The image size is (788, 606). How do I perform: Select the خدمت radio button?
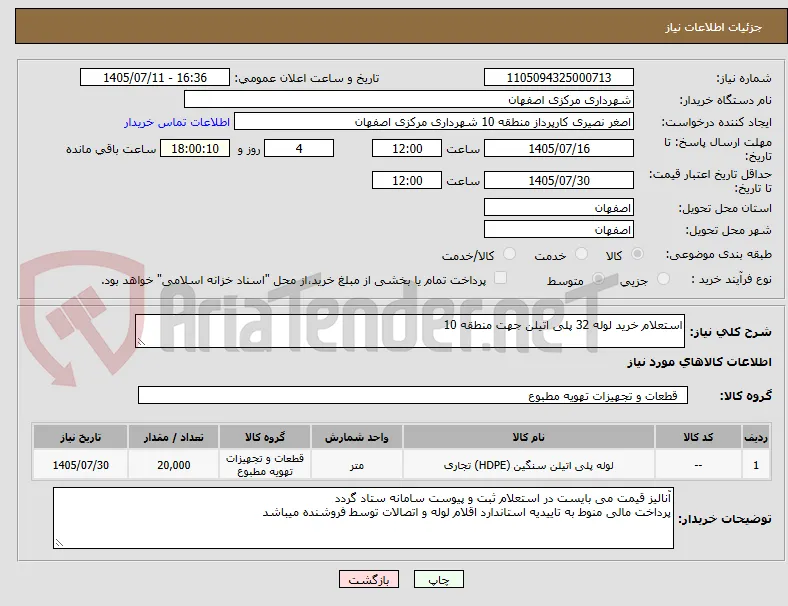581,254
